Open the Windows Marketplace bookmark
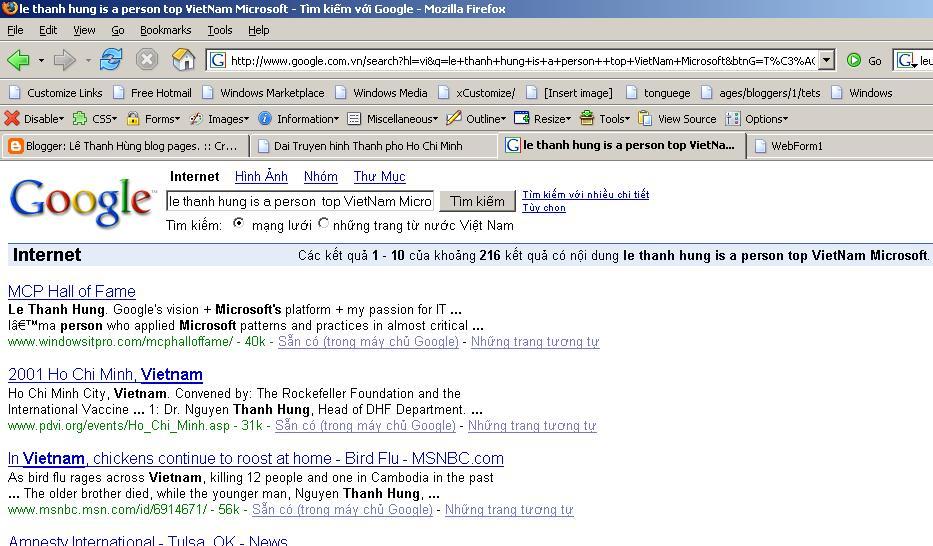 click(x=263, y=93)
